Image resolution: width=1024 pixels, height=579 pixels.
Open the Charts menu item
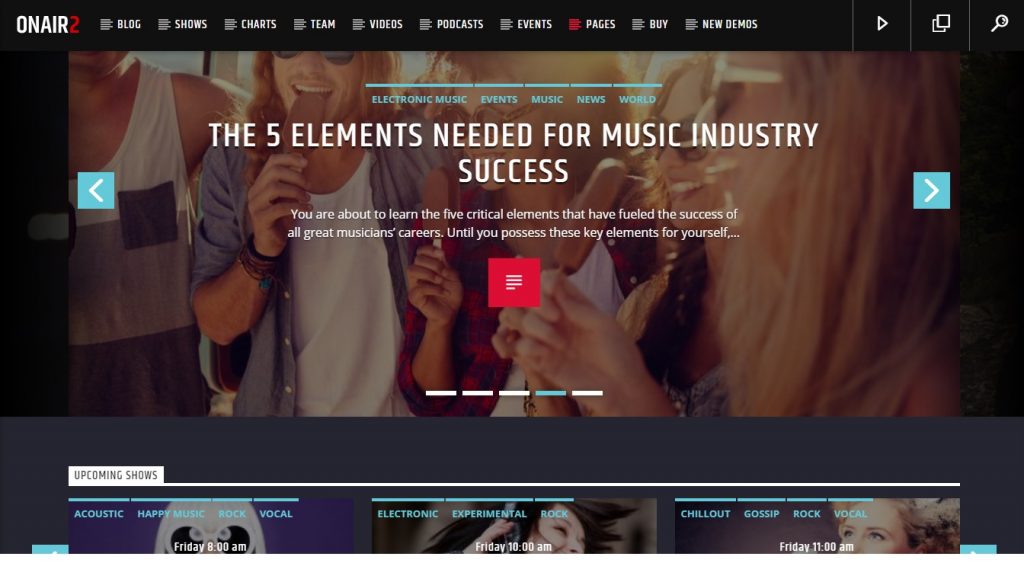coord(251,24)
